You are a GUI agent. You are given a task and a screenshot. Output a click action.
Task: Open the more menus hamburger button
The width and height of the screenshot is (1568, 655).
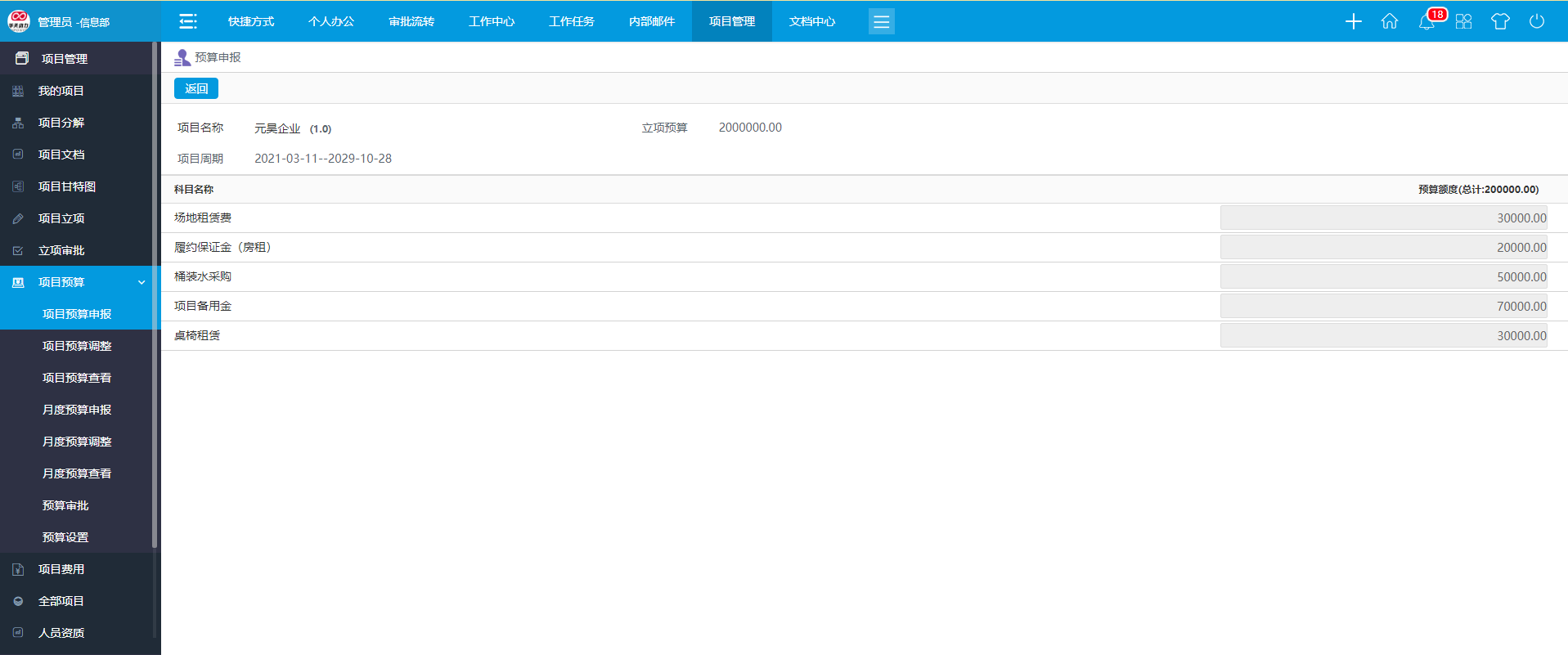pos(881,21)
